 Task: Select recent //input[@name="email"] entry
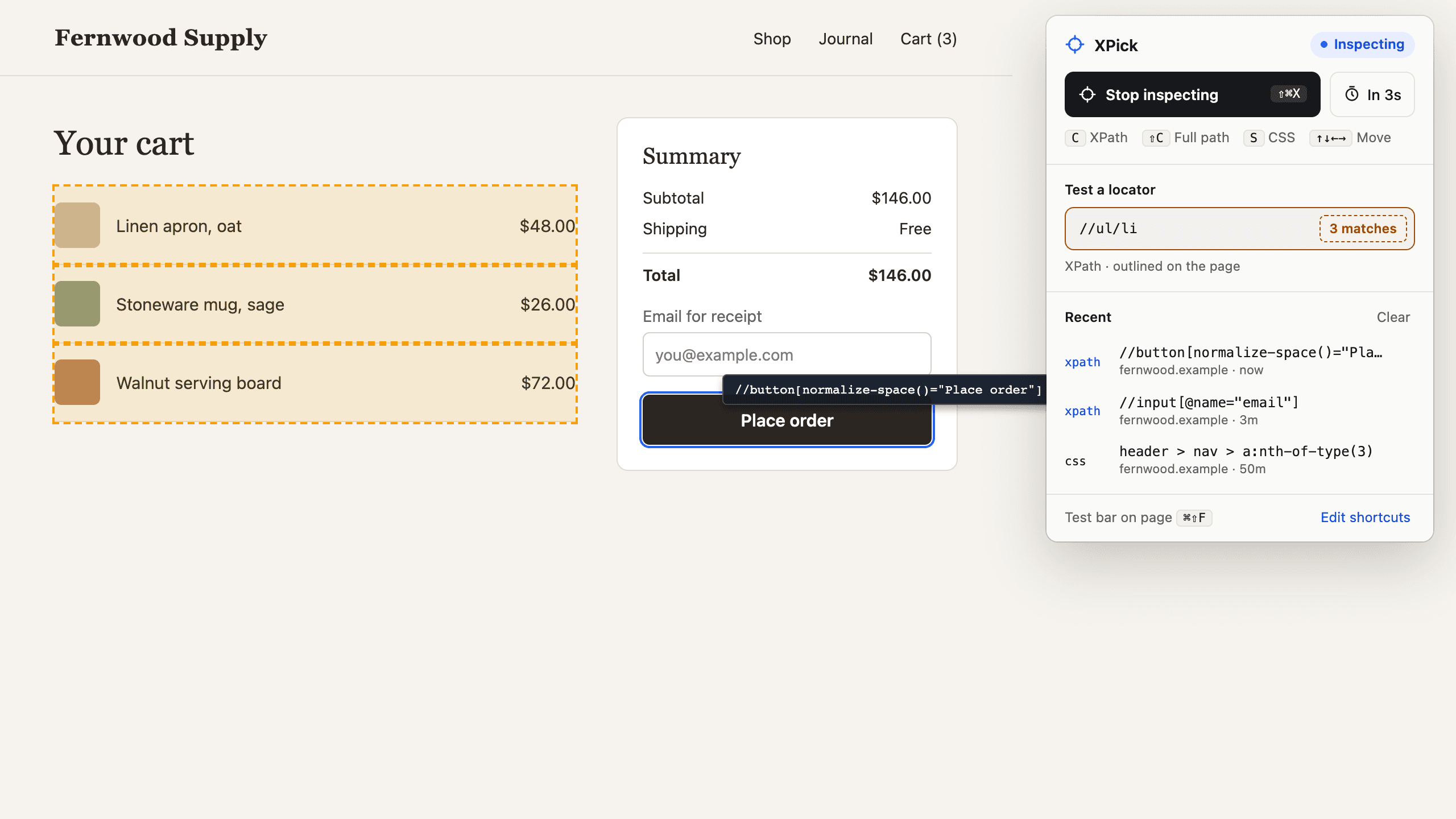pos(1239,411)
